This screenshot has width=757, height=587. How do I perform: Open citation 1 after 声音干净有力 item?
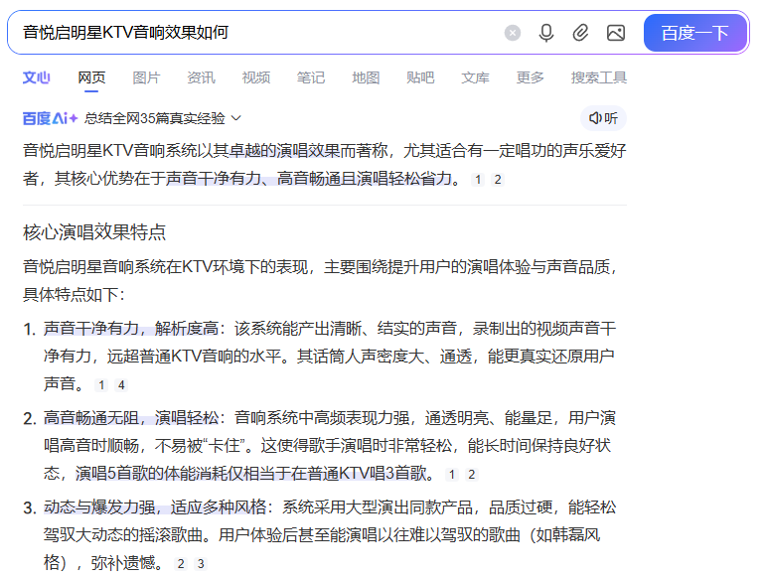pyautogui.click(x=101, y=385)
